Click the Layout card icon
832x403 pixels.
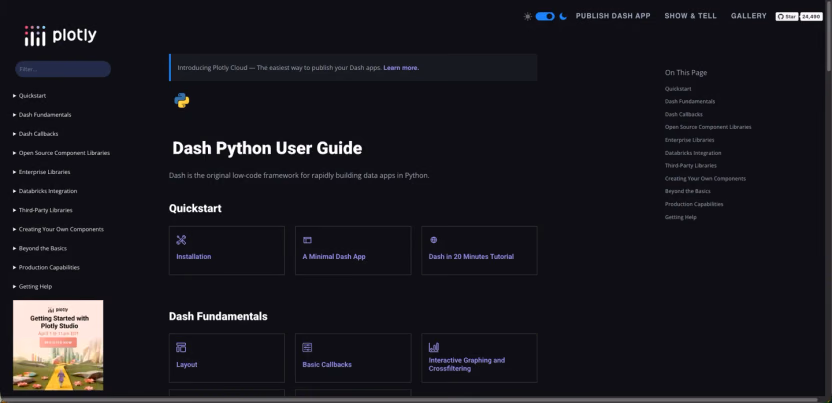pos(181,348)
